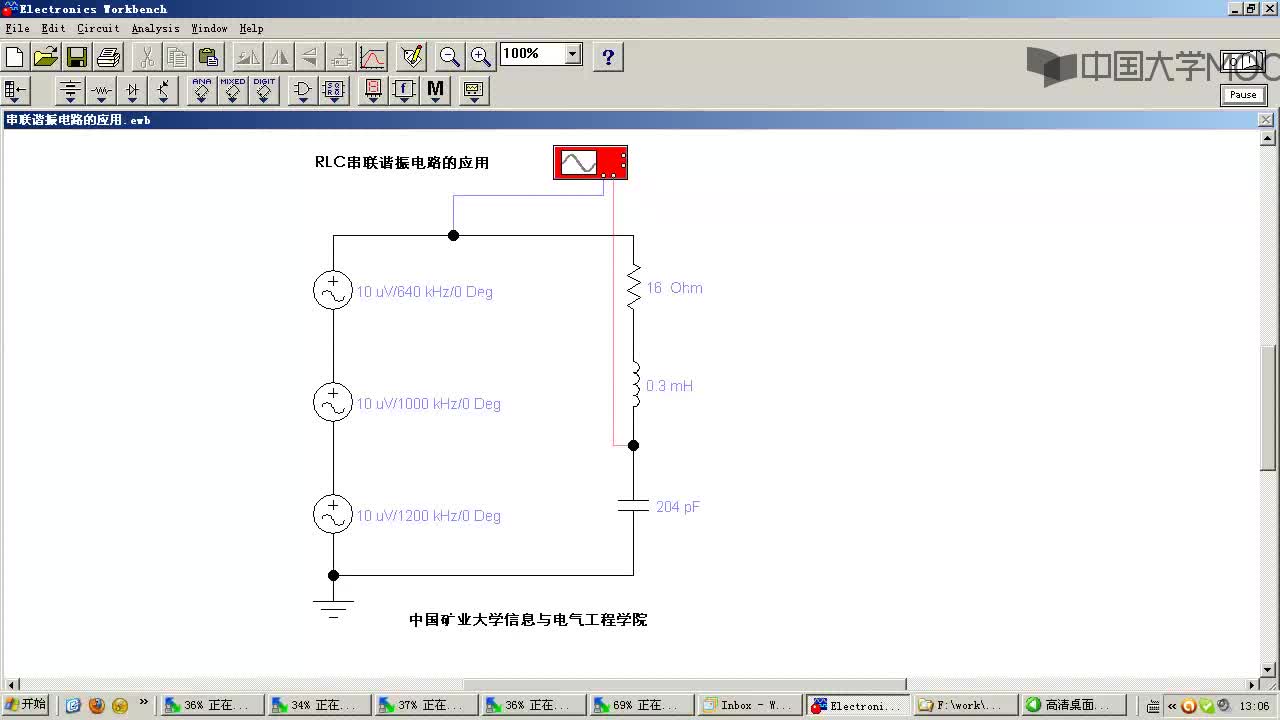Select the 640 kHz AC voltage source
Screen dimensions: 1280x720
click(x=333, y=290)
